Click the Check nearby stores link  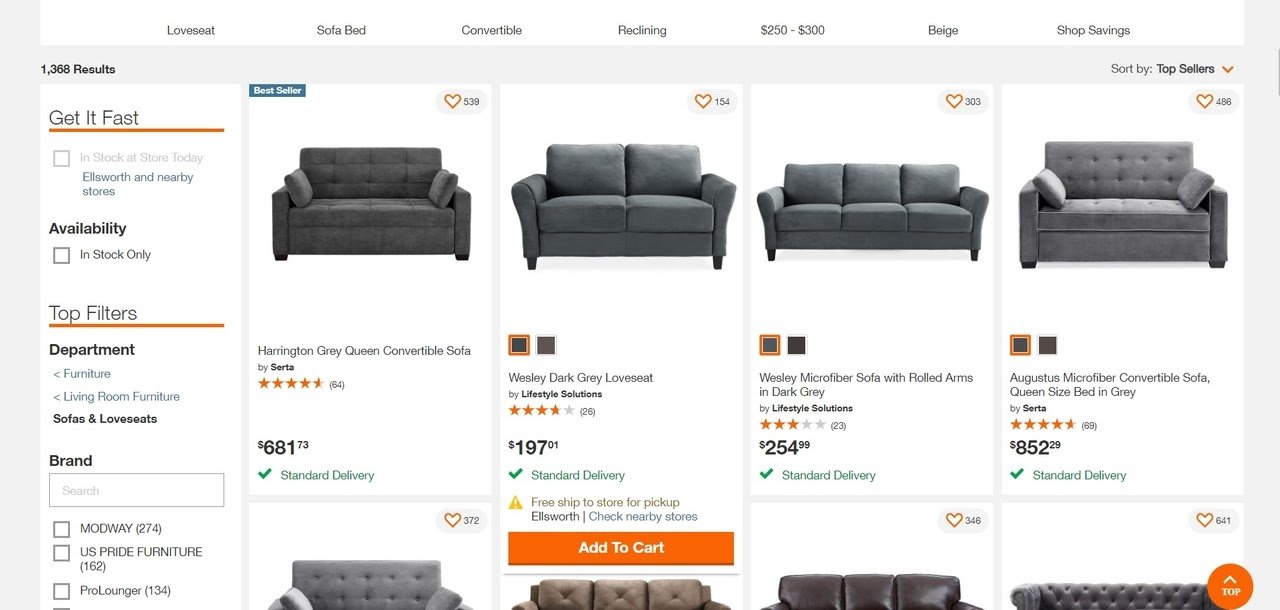643,517
